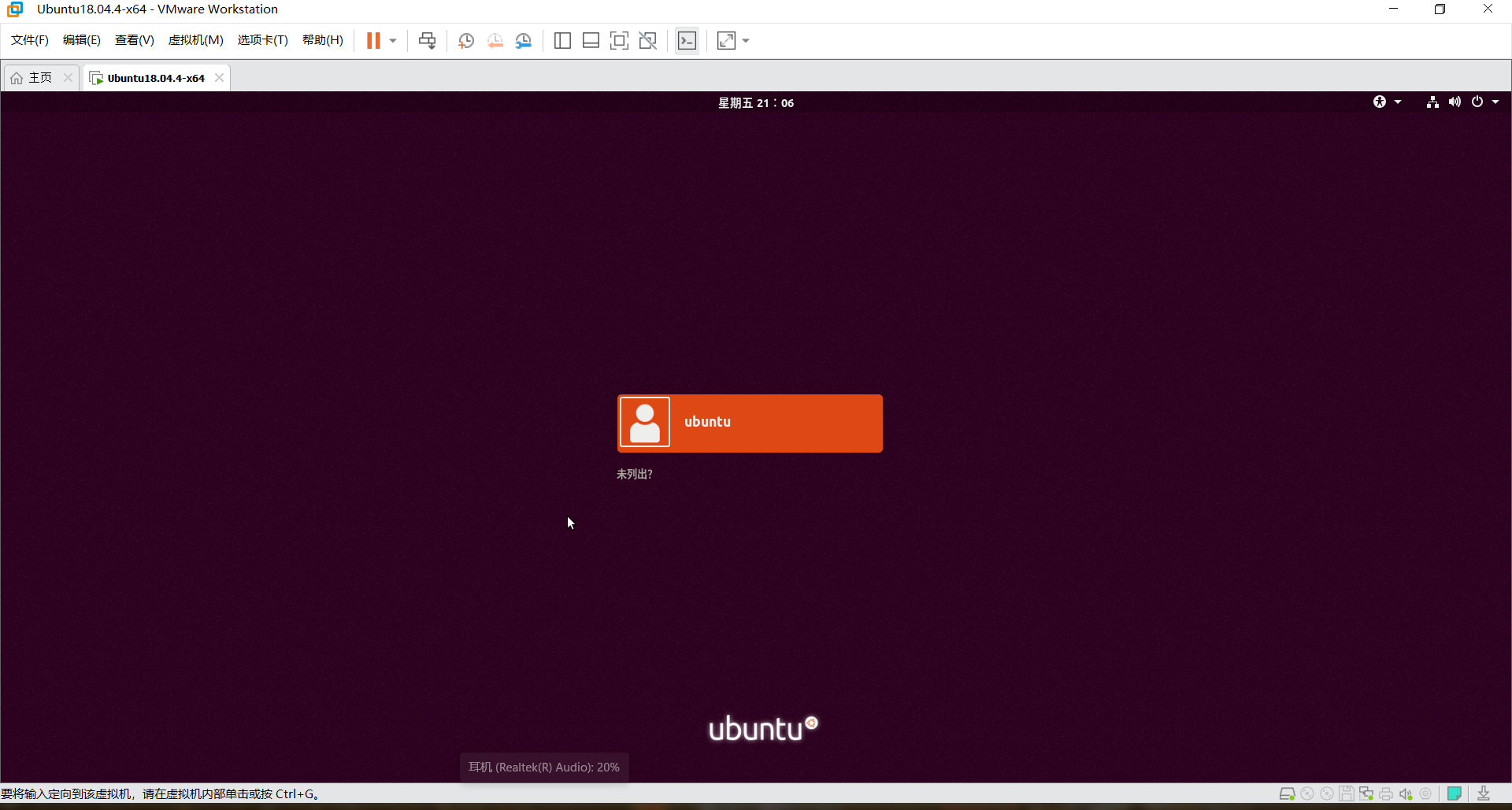Click the first CD/DVD drive status icon

1307,793
